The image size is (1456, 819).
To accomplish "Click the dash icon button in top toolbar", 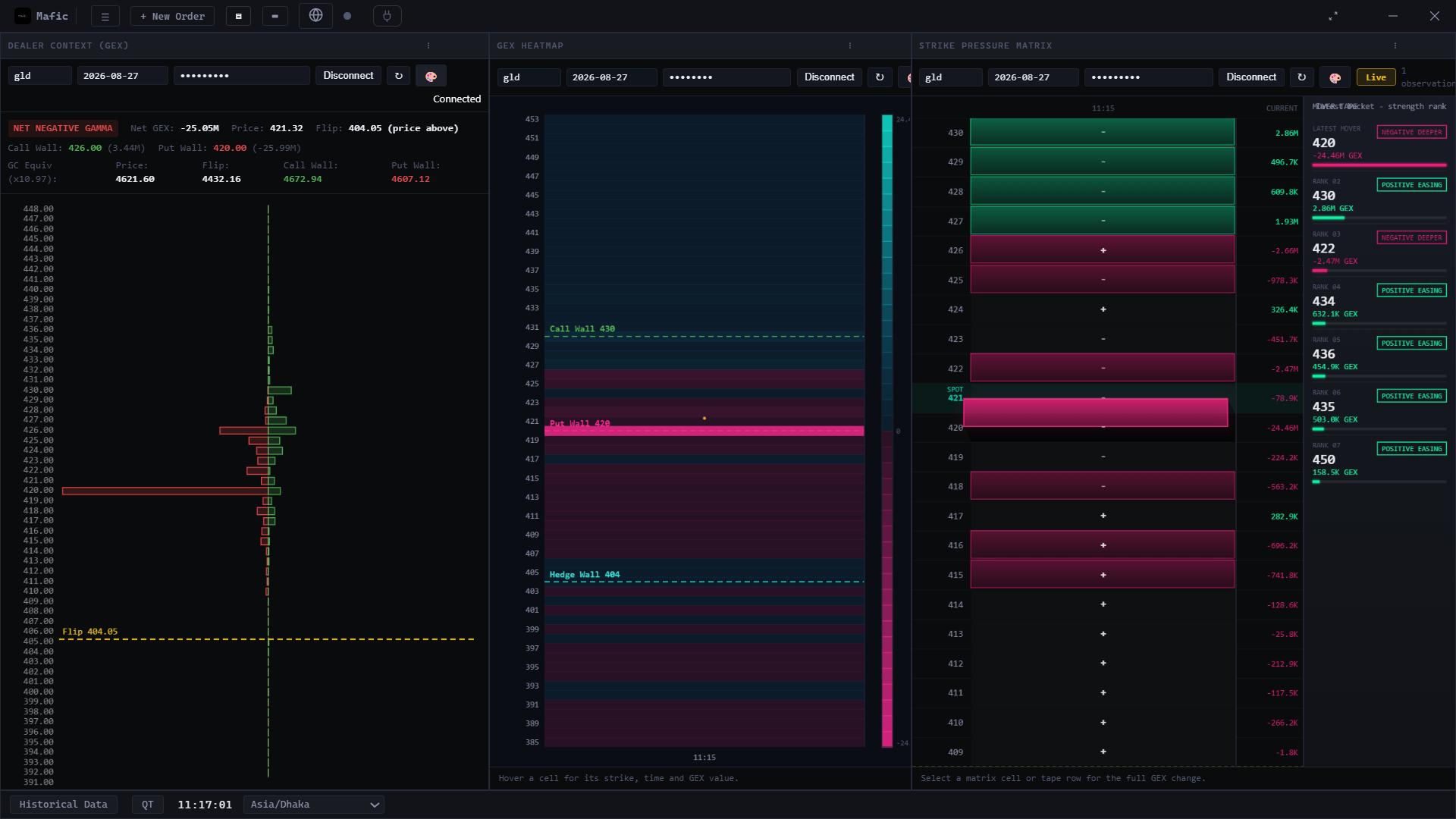I will point(275,16).
